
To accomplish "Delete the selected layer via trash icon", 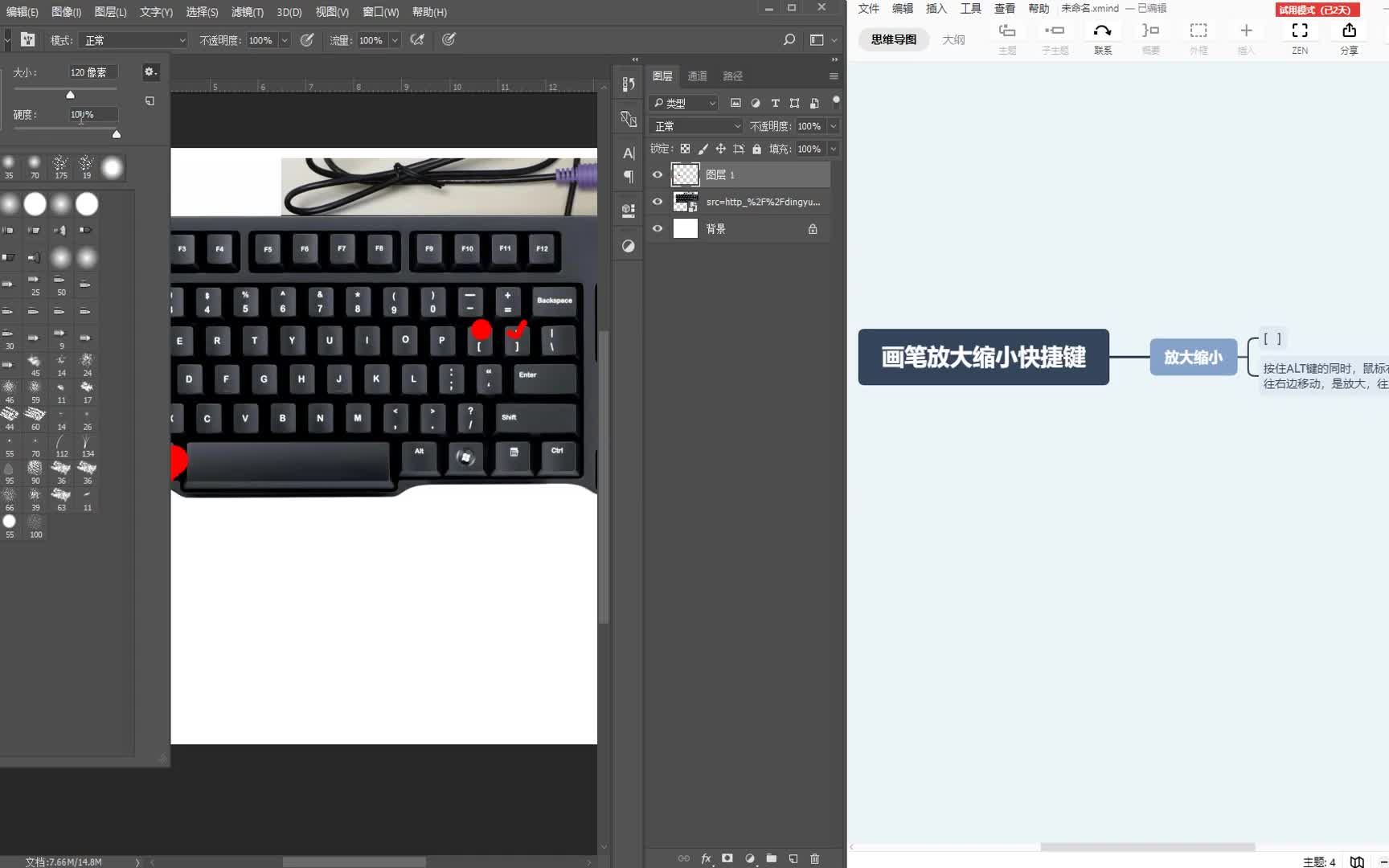I will click(814, 858).
